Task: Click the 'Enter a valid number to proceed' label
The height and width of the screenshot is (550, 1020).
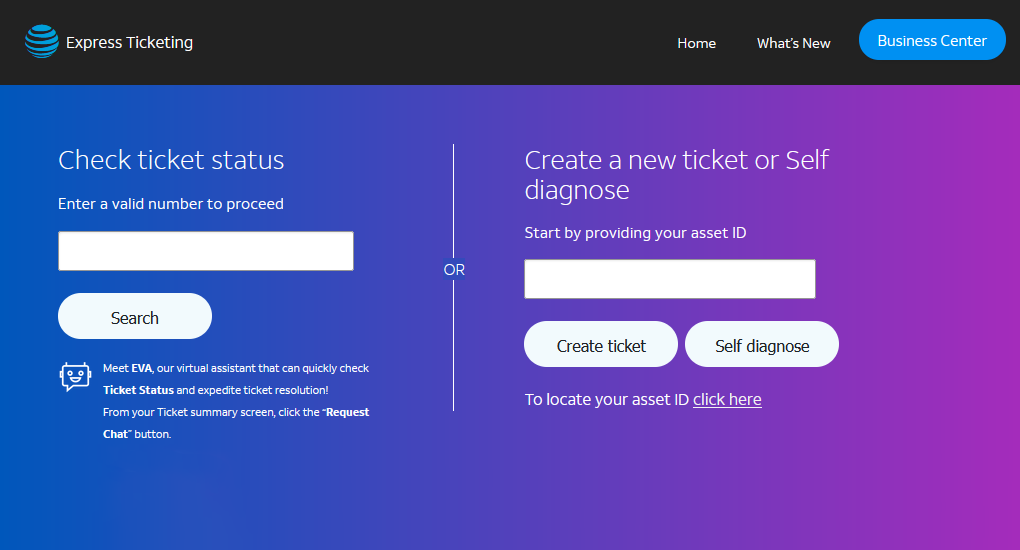Action: (170, 204)
